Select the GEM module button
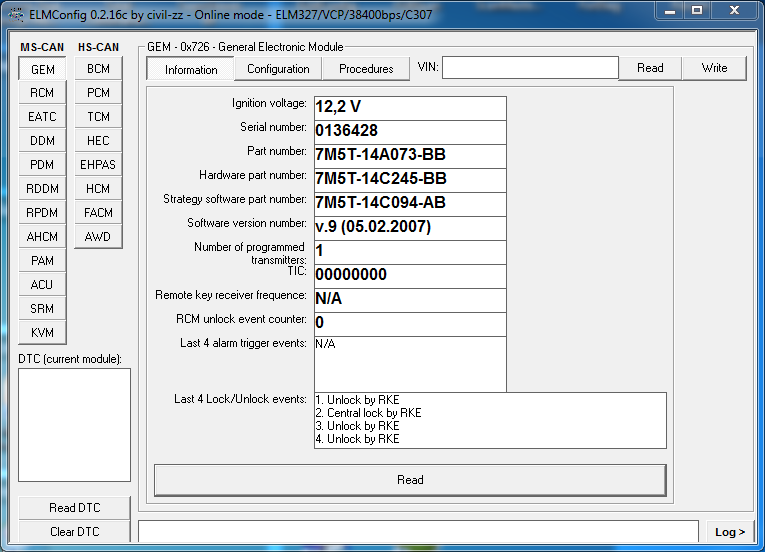This screenshot has height=552, width=765. click(x=42, y=69)
